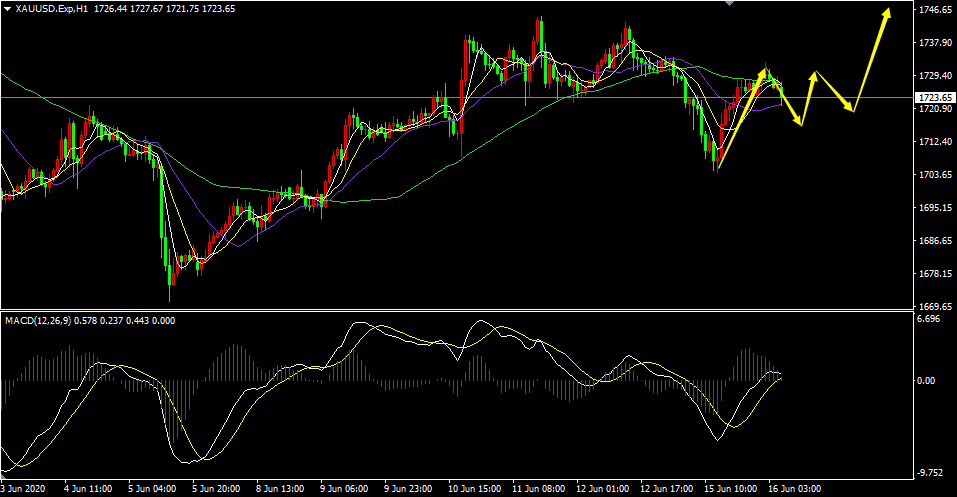Click the 12 Jun 01:00 time label
The height and width of the screenshot is (497, 957).
coord(602,489)
